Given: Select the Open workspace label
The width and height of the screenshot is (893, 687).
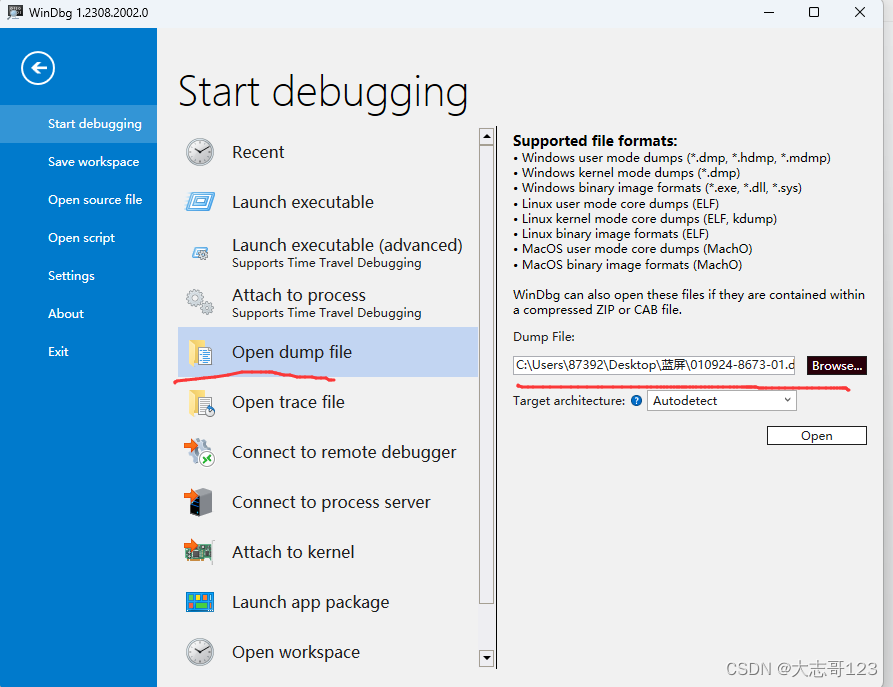Looking at the screenshot, I should click(296, 653).
